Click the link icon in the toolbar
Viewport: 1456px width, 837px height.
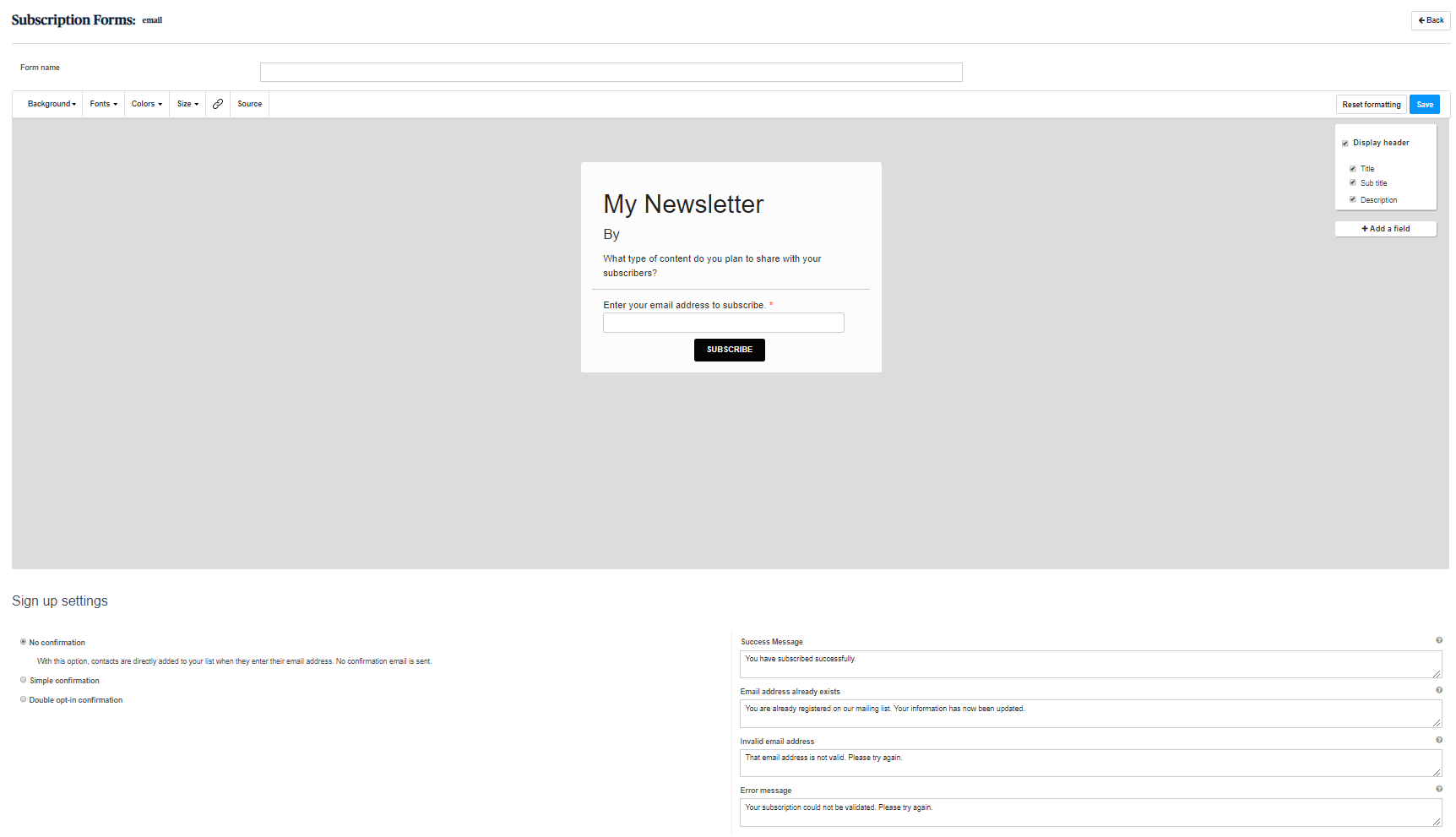[218, 104]
